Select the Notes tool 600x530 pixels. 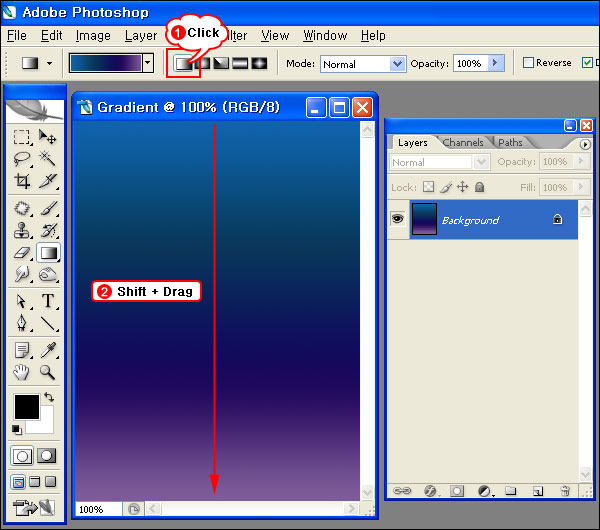point(22,350)
